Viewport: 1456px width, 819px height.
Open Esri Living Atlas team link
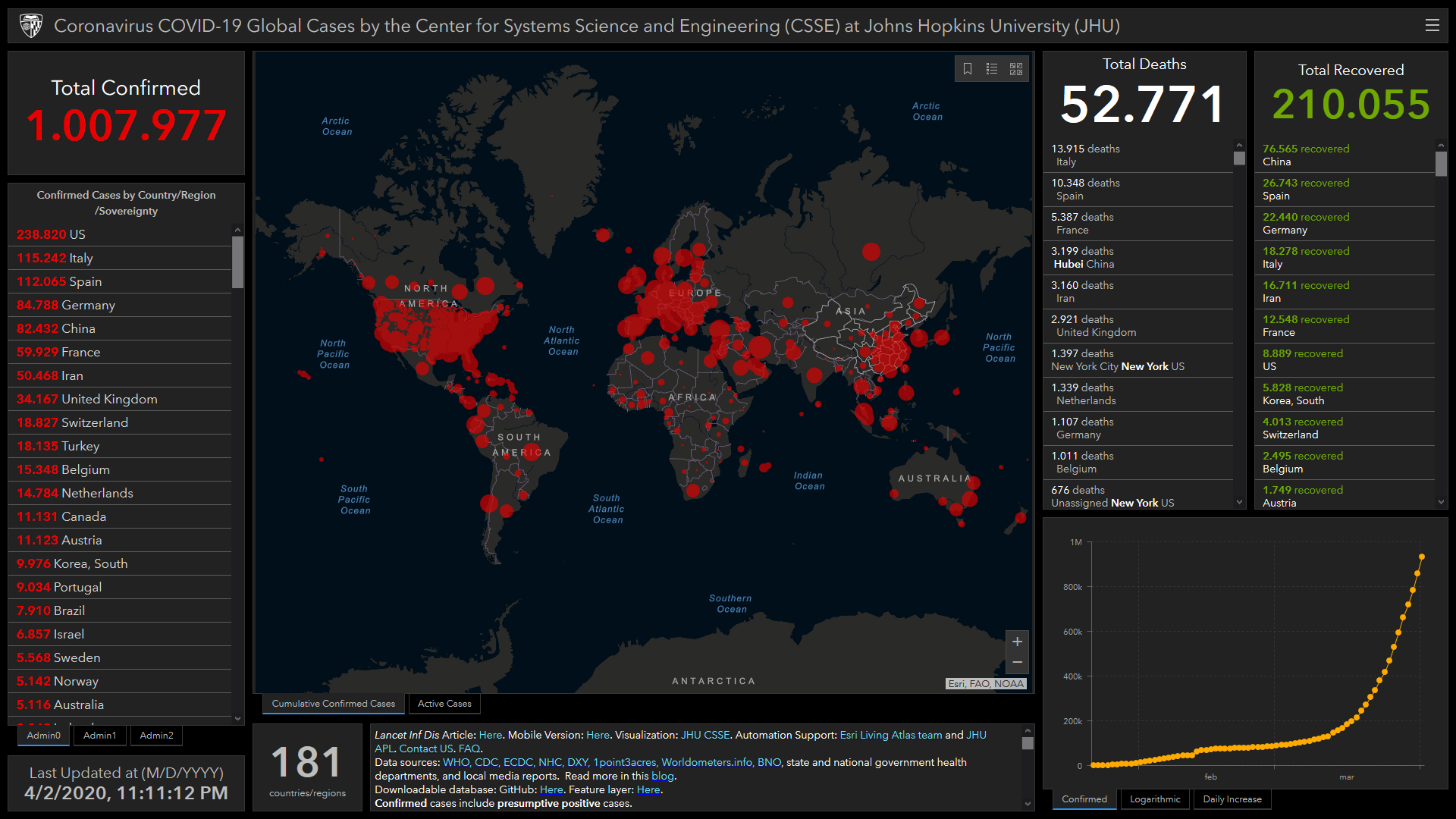pos(891,735)
